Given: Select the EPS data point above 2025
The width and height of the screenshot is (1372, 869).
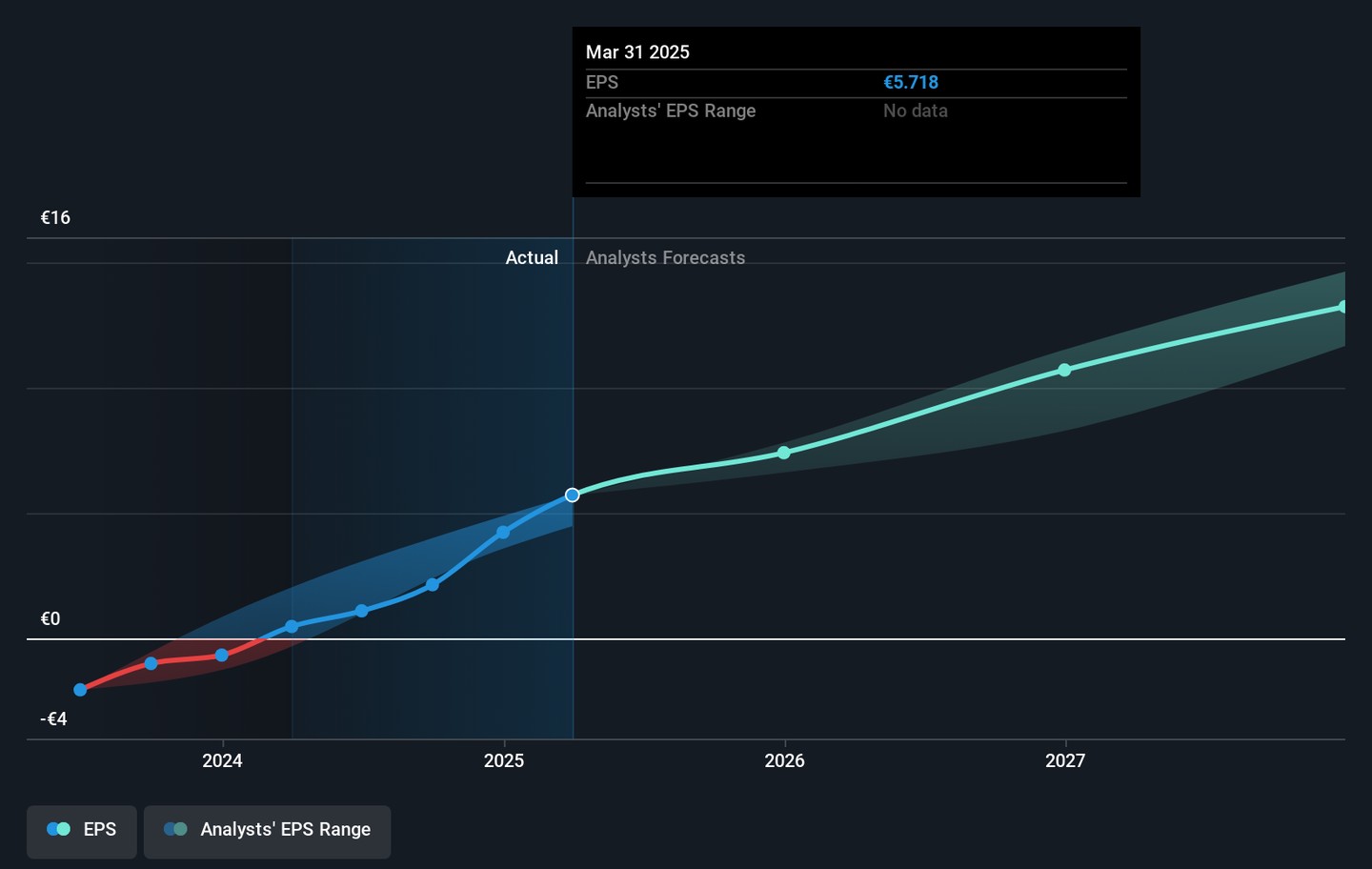Looking at the screenshot, I should coord(503,532).
